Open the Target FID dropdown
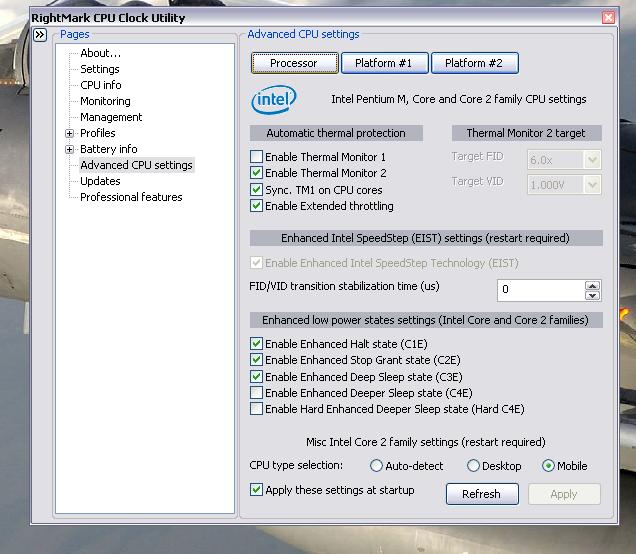Screen dimensions: 636x554 pyautogui.click(x=592, y=160)
